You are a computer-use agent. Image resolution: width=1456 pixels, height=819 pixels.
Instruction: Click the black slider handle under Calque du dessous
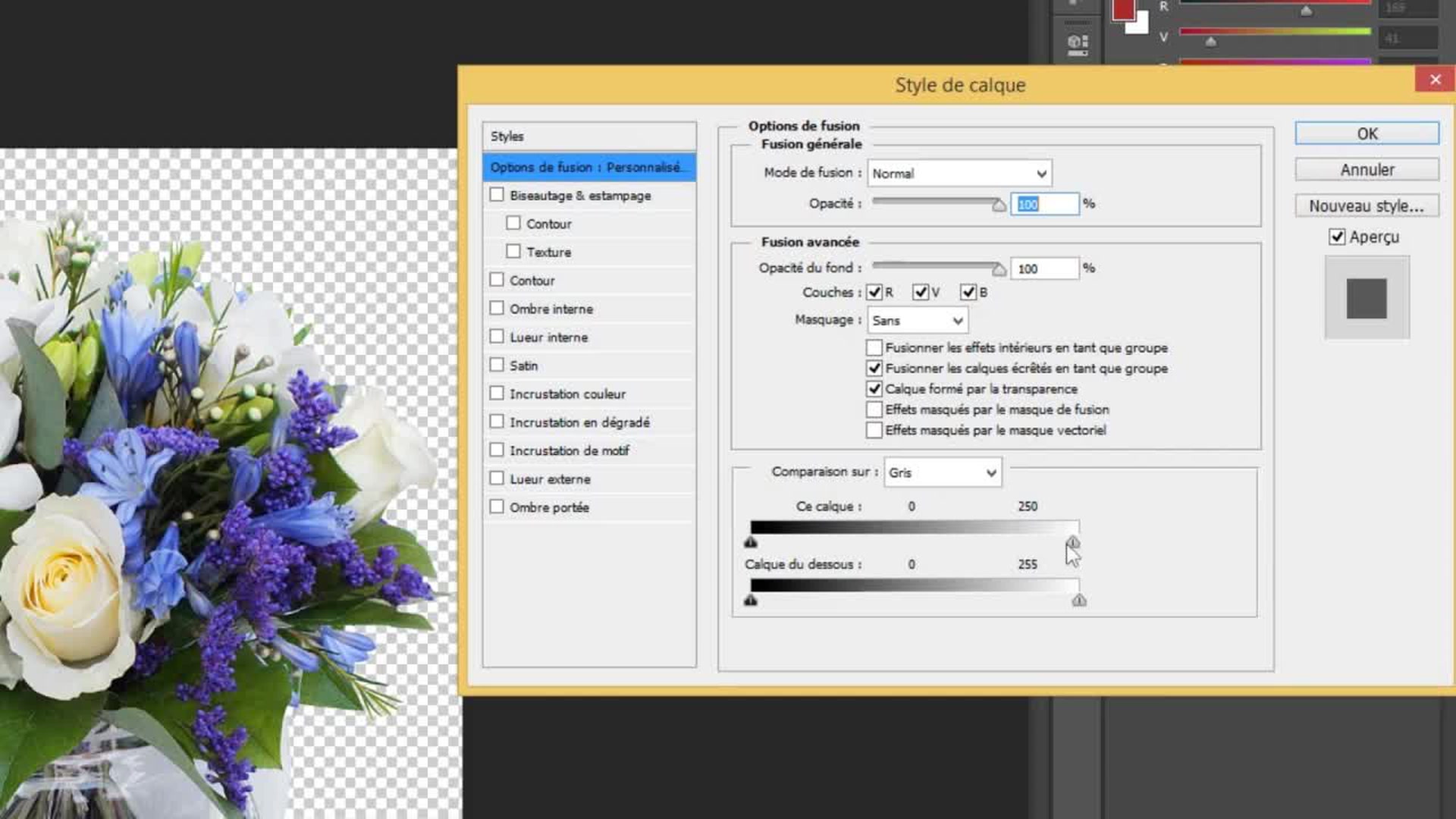click(x=751, y=601)
